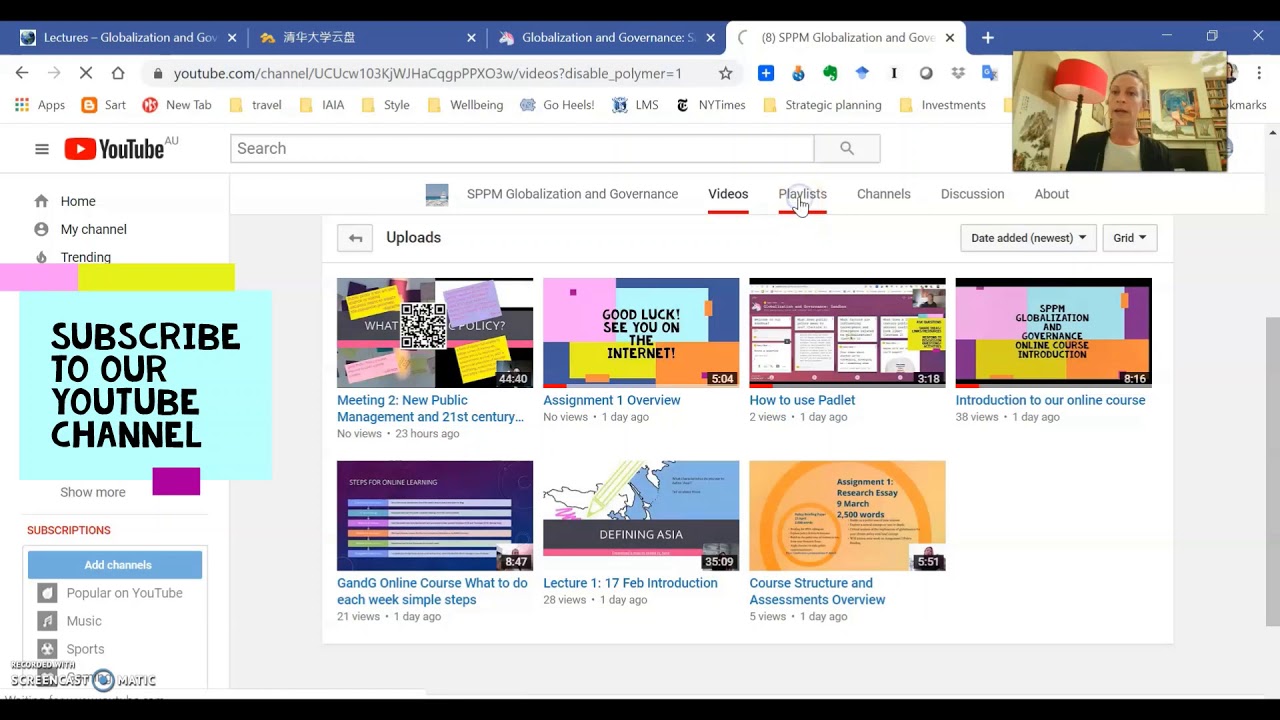Image resolution: width=1280 pixels, height=720 pixels.
Task: Click the blue plus extension icon
Action: click(766, 73)
